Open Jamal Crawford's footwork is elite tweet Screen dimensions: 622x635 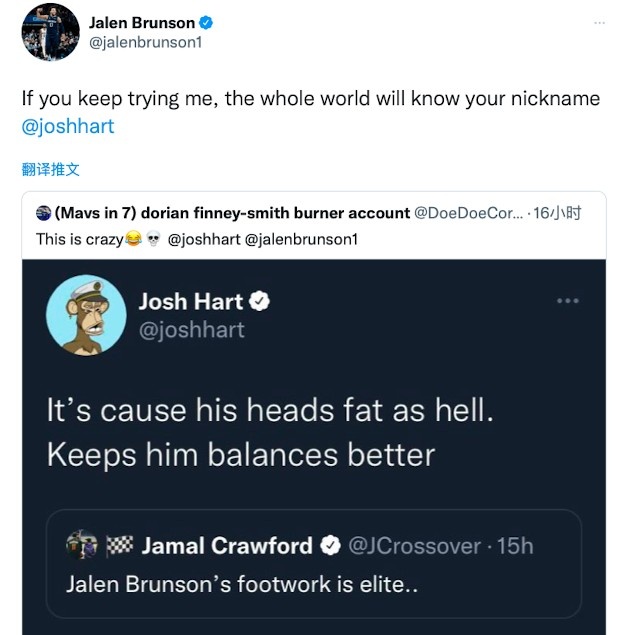314,564
